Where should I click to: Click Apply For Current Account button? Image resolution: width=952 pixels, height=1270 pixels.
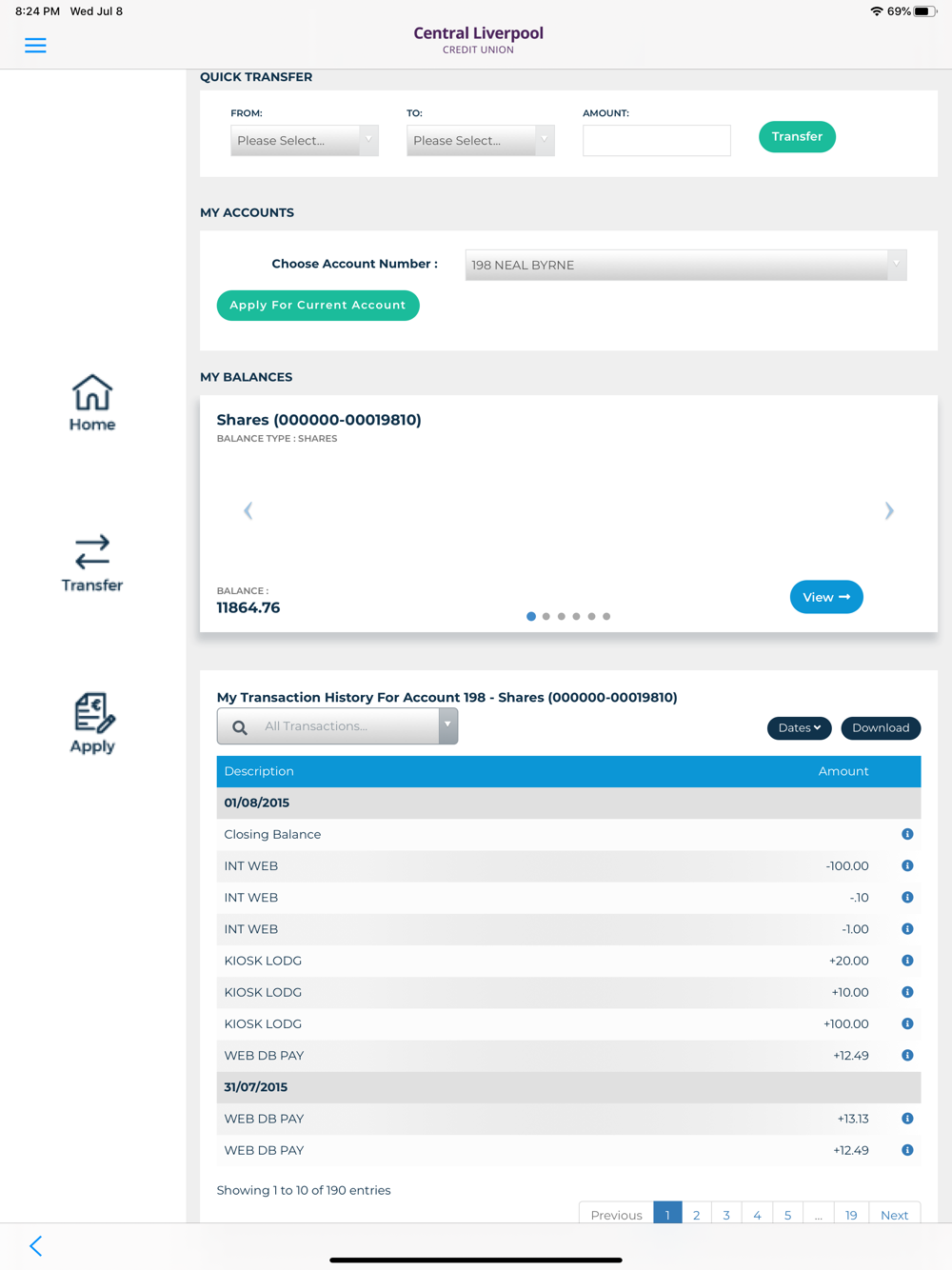318,306
